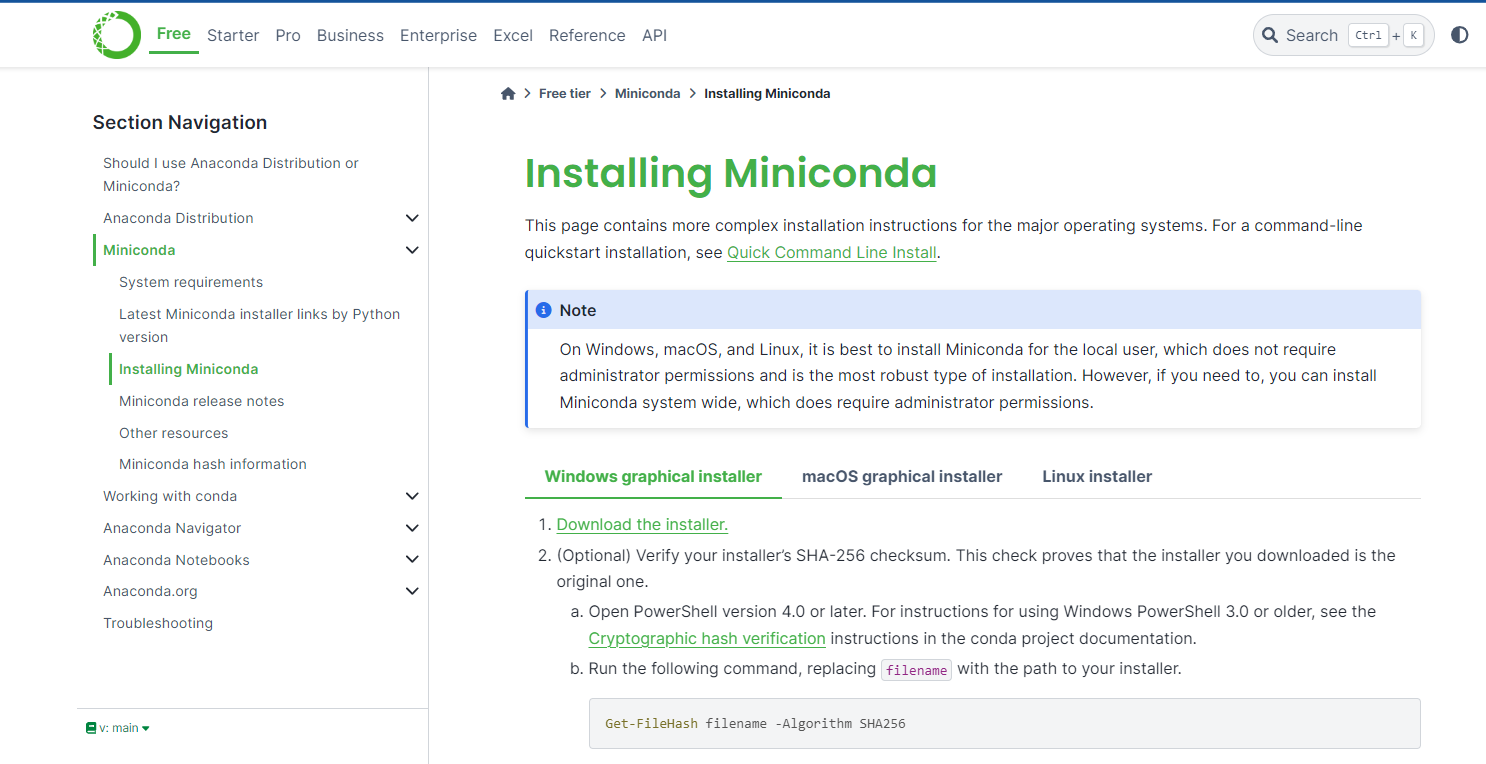This screenshot has width=1486, height=764.
Task: Click the Download the installer link
Action: (642, 524)
